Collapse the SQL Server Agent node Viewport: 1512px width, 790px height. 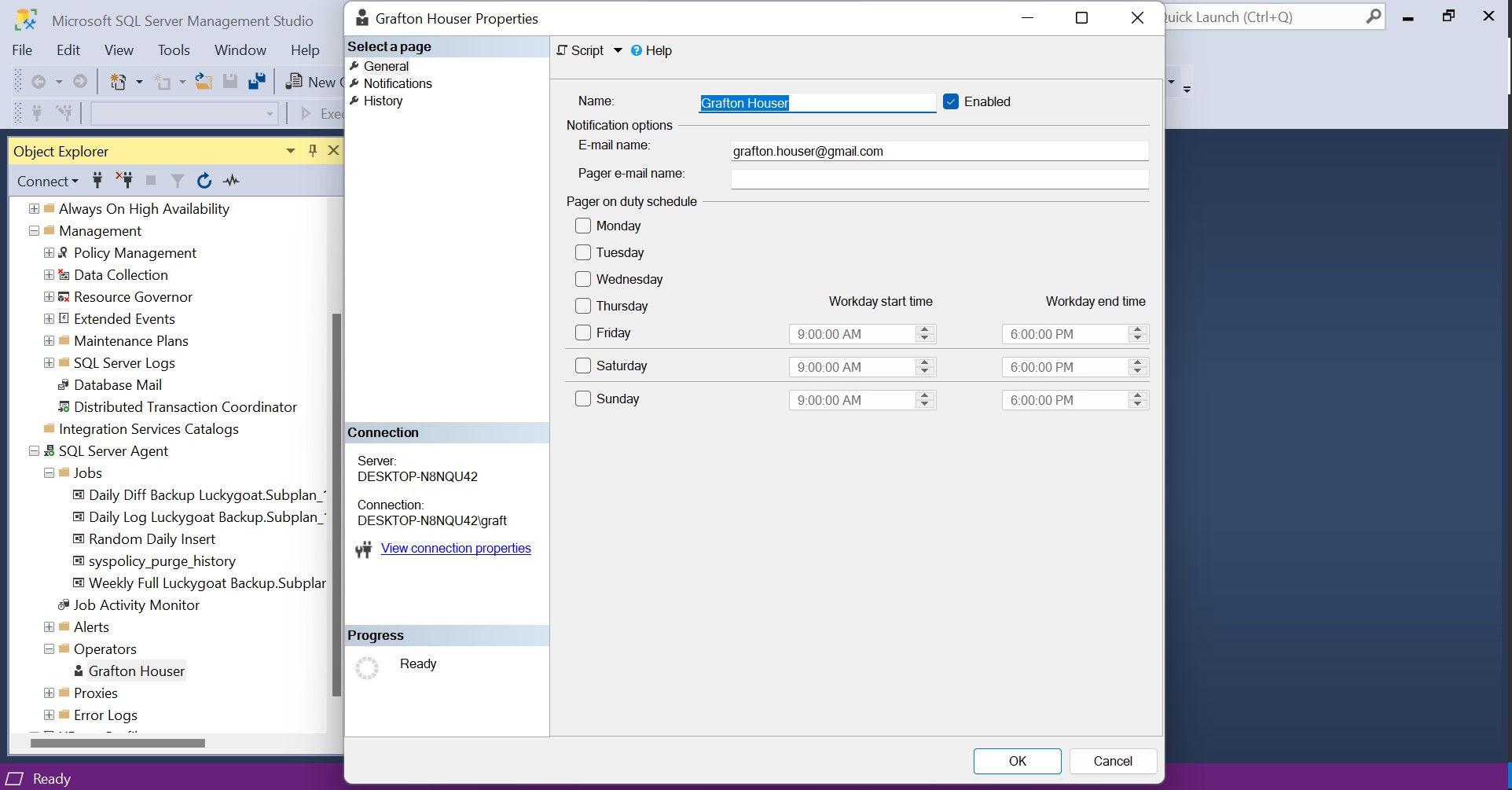coord(34,451)
